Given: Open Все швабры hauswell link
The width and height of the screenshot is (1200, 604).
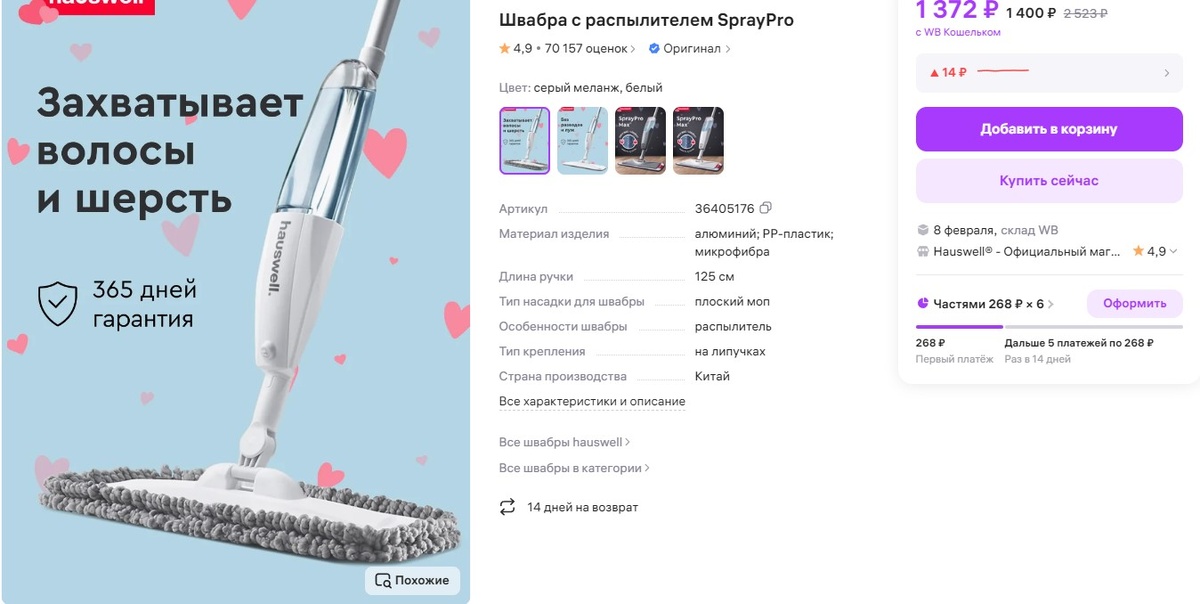Looking at the screenshot, I should pos(564,442).
